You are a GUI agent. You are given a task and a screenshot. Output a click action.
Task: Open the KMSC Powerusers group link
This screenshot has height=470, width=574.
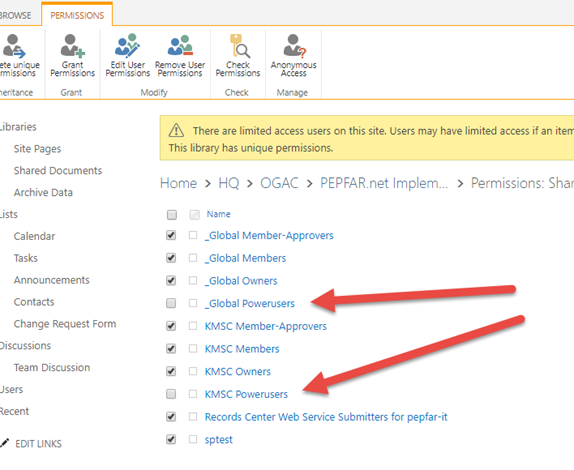[246, 394]
